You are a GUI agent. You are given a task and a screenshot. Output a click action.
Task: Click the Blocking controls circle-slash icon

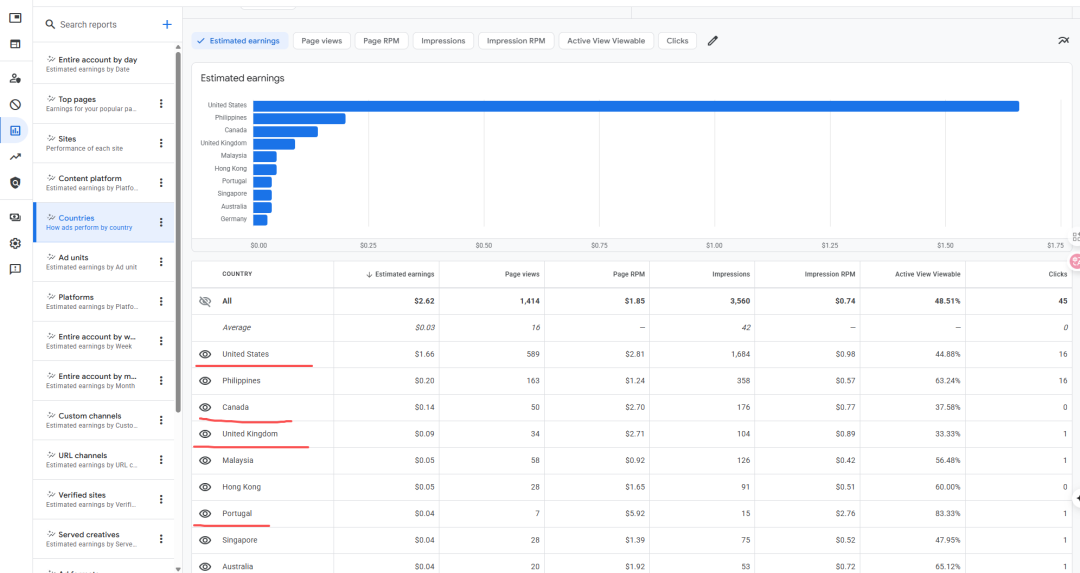click(15, 104)
